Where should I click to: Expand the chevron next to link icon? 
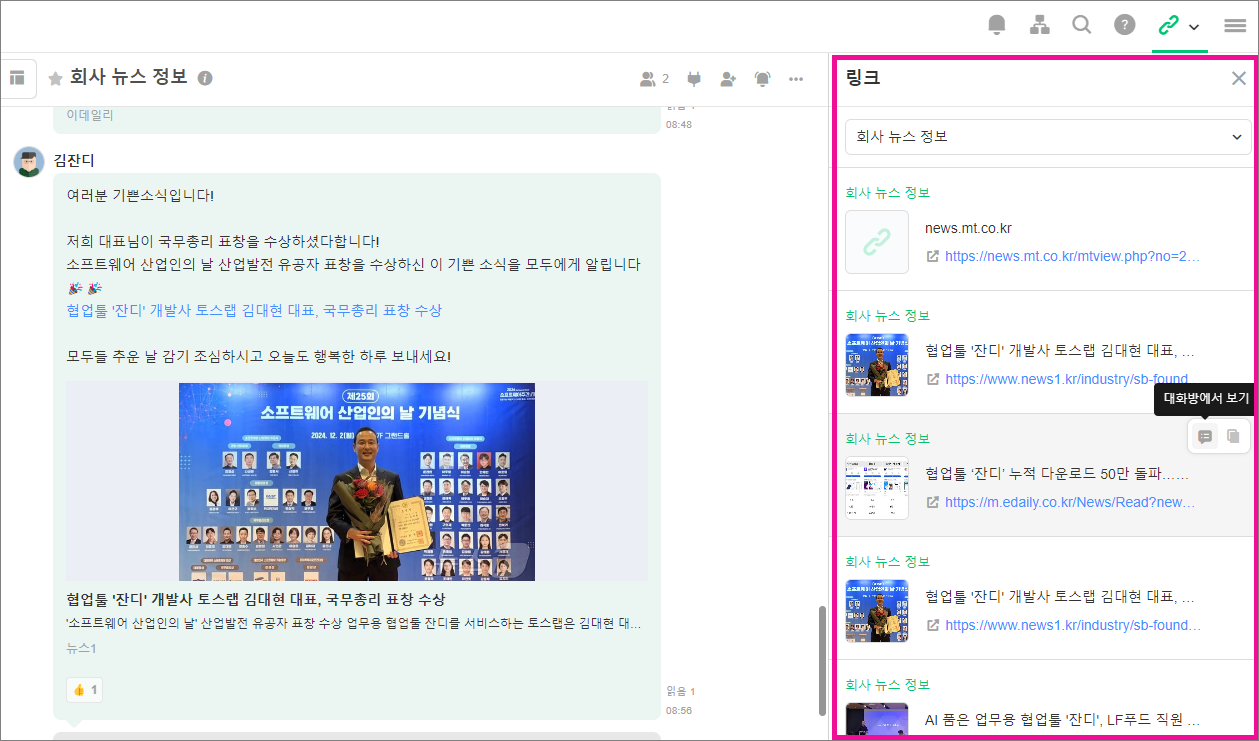pyautogui.click(x=1194, y=27)
